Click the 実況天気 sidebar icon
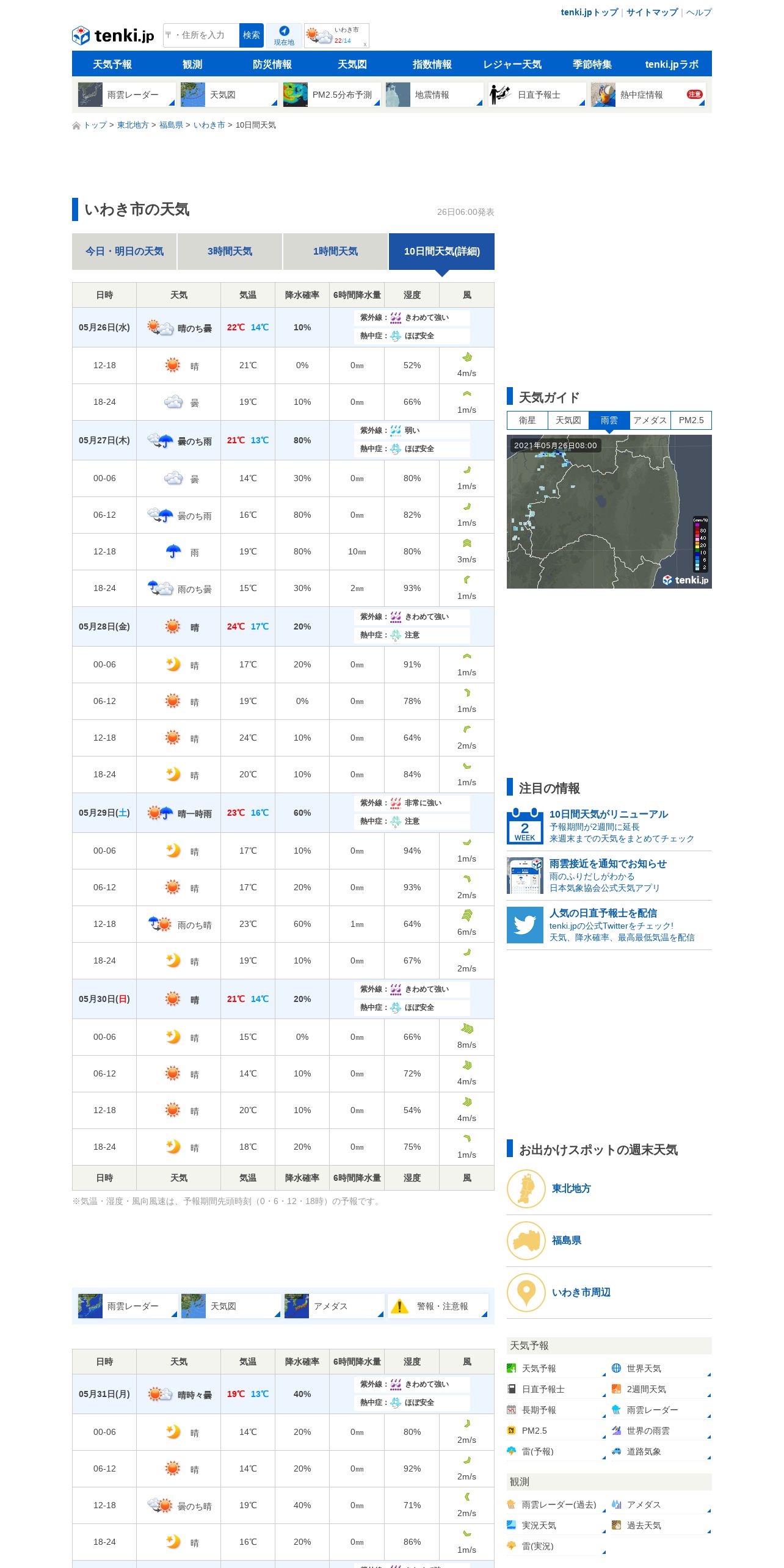The image size is (784, 1568). pyautogui.click(x=512, y=1525)
